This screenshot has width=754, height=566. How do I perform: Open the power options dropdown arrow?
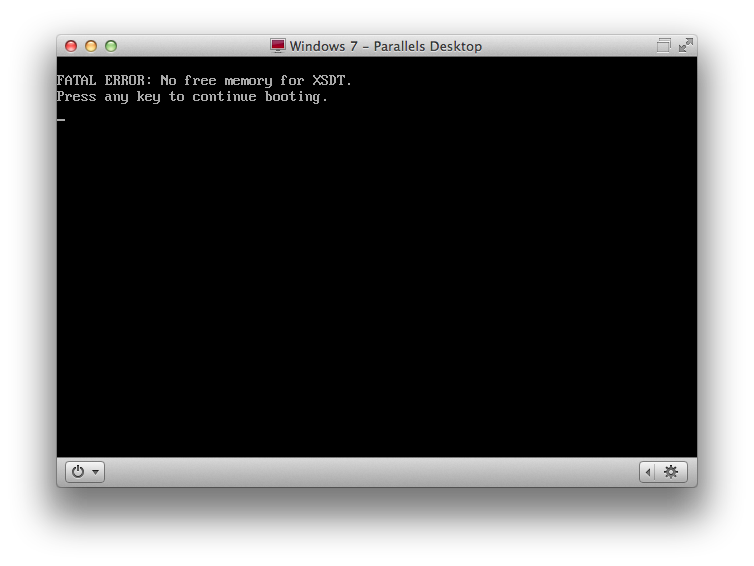[x=96, y=472]
